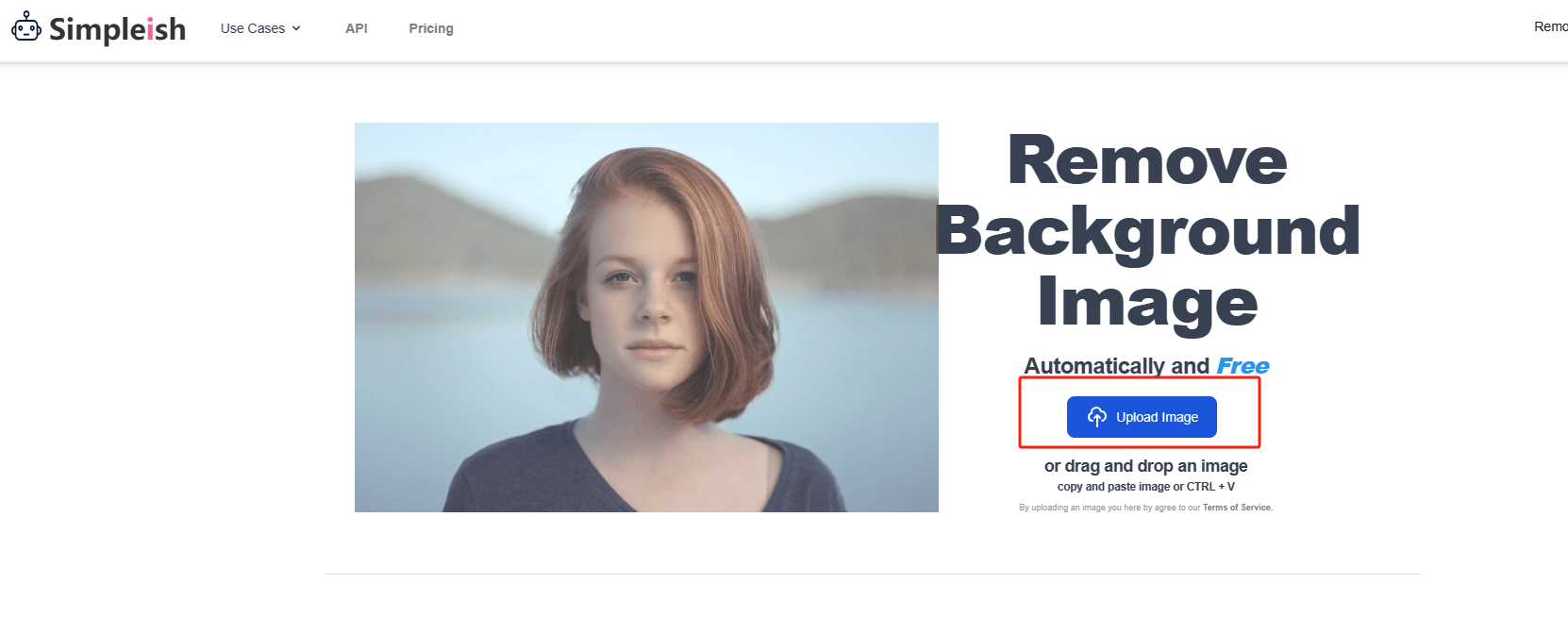Click the cloud upload icon in the button

(x=1096, y=417)
